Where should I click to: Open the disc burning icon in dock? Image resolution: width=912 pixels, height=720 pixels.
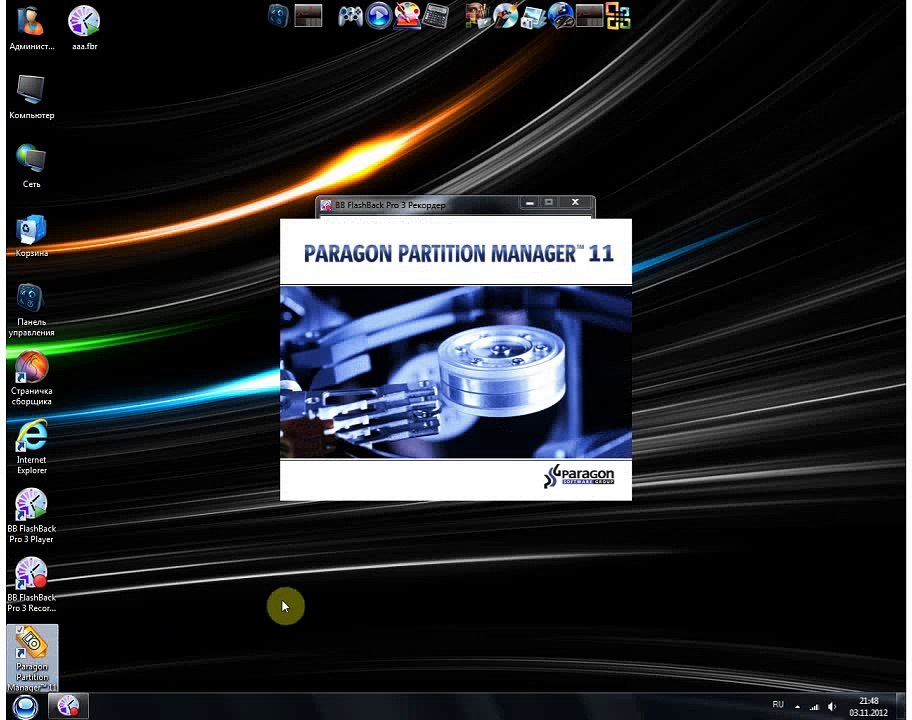[x=505, y=16]
